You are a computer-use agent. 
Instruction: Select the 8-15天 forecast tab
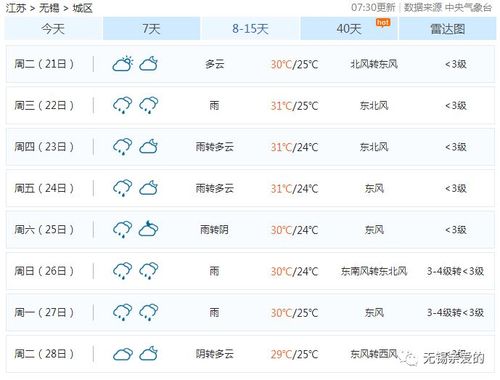[250, 29]
